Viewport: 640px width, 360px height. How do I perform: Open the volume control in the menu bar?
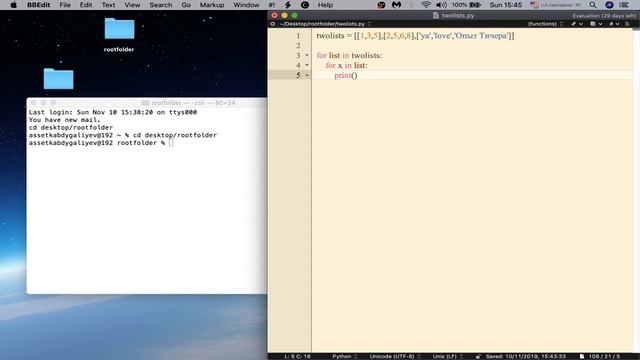click(x=441, y=5)
